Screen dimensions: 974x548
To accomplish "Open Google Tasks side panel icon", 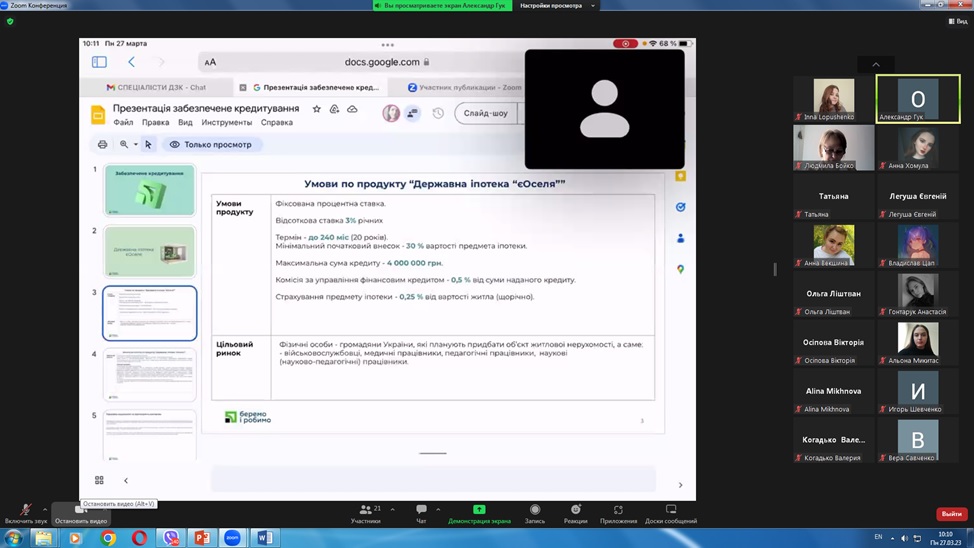I will click(681, 207).
